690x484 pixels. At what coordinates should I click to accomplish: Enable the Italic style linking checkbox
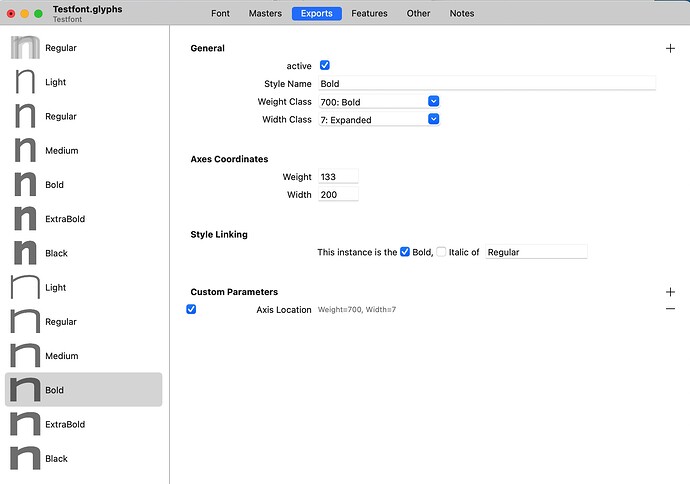441,252
